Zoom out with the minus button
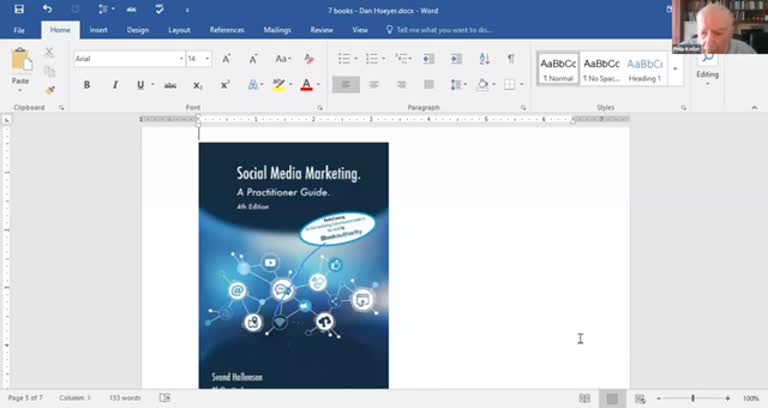 coord(659,398)
